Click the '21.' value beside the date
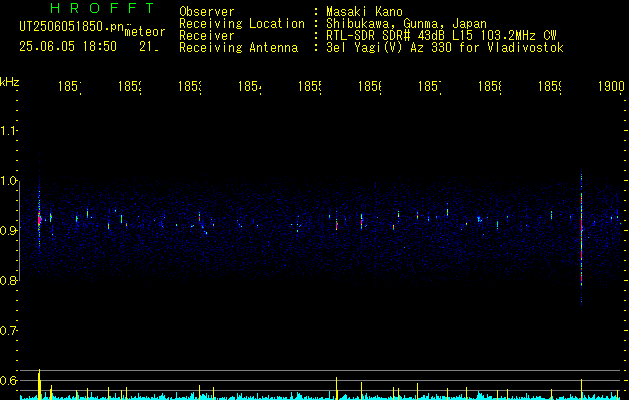This screenshot has height=400, width=629. [x=149, y=47]
